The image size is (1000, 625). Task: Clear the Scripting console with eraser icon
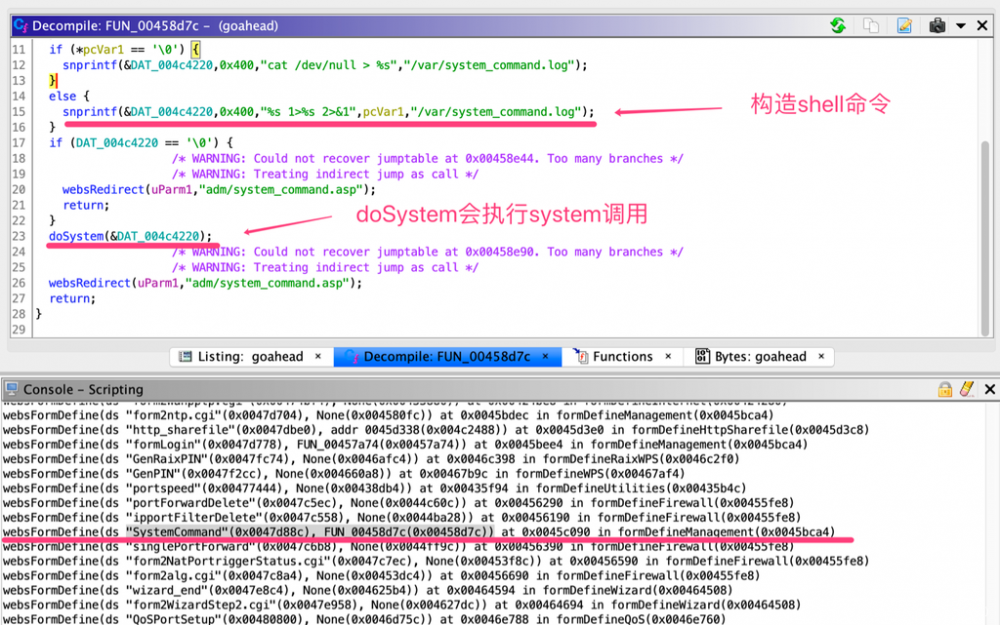966,389
